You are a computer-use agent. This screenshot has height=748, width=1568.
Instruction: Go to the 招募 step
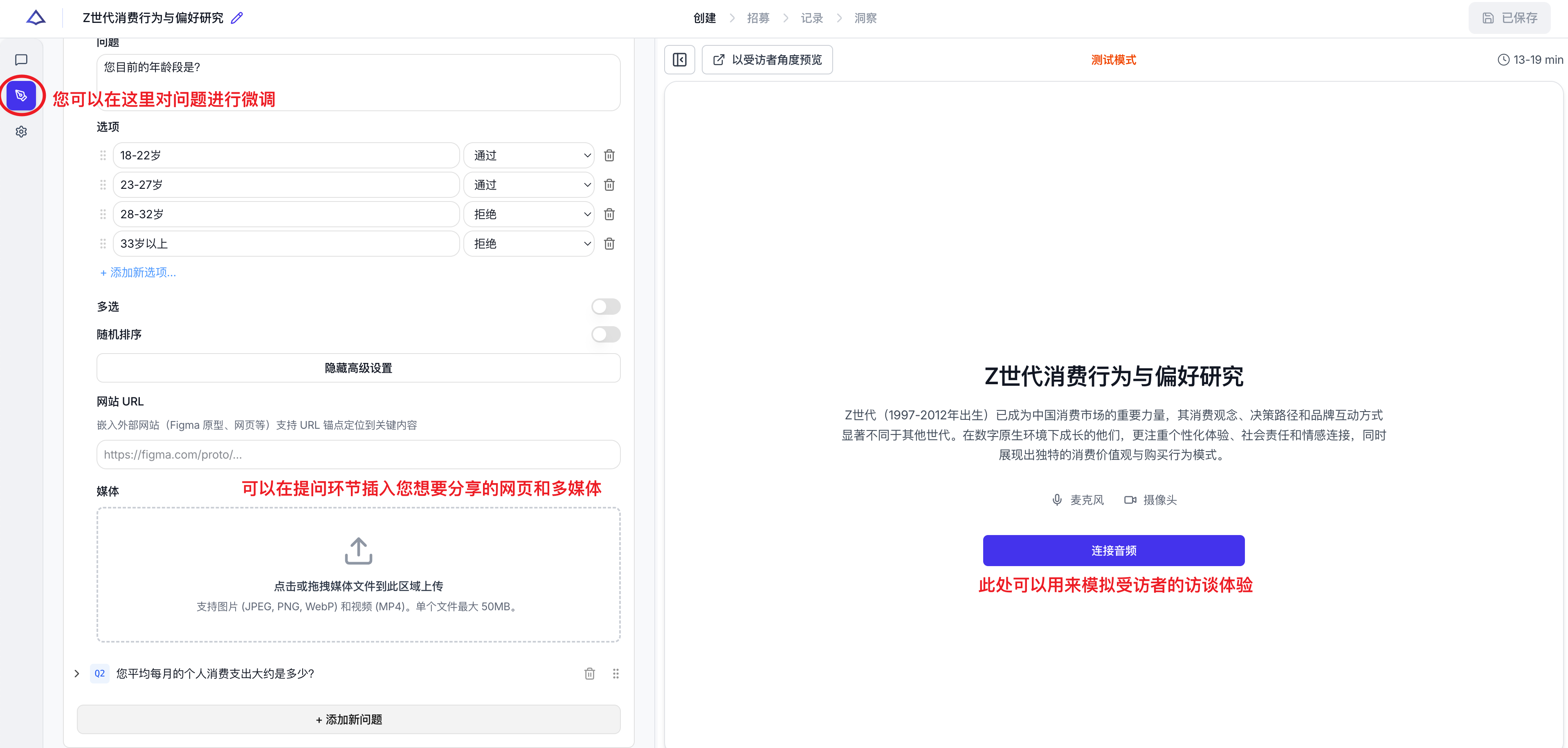(758, 18)
